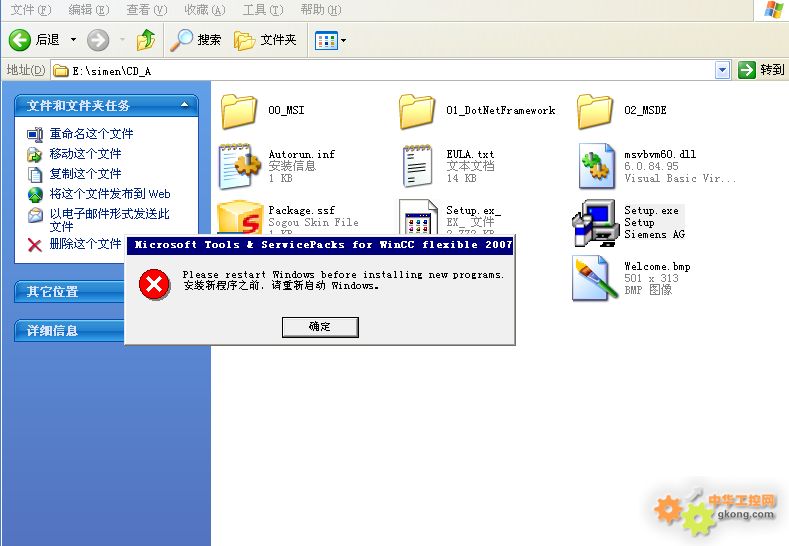Open the Back history dropdown arrow
Image resolution: width=789 pixels, height=546 pixels.
click(x=73, y=40)
